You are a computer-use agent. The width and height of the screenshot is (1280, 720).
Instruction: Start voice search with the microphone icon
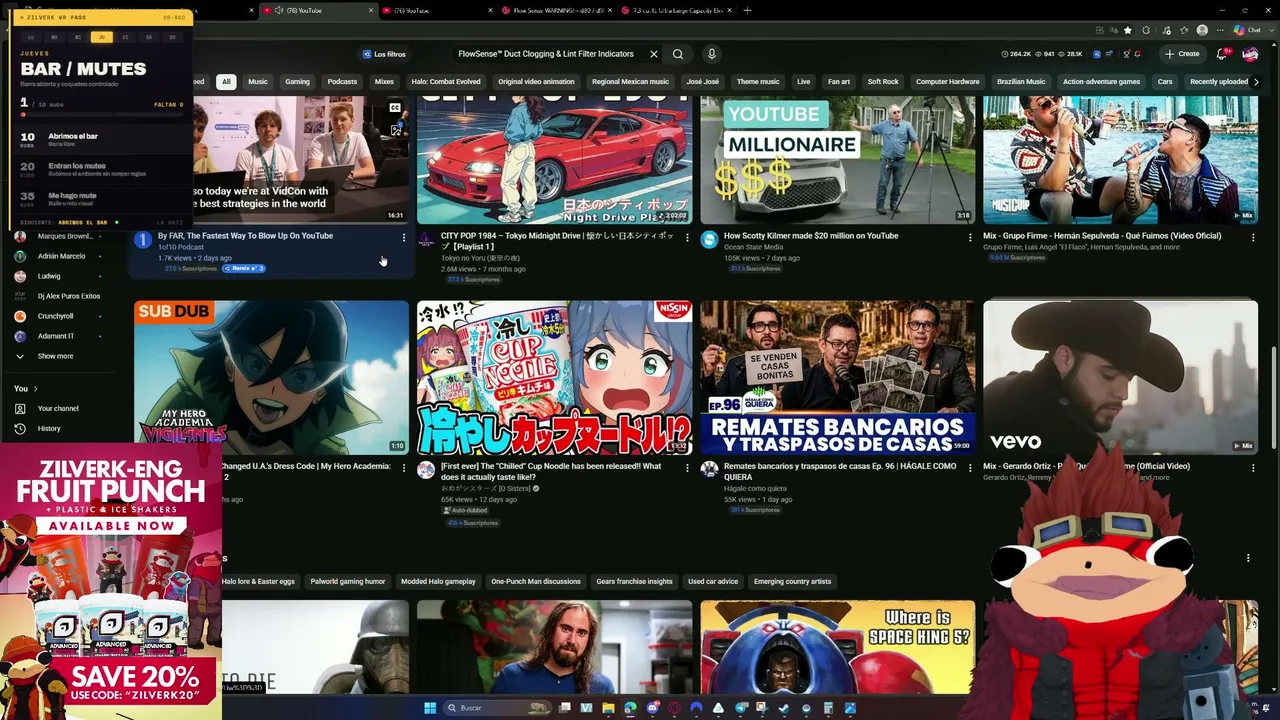712,54
